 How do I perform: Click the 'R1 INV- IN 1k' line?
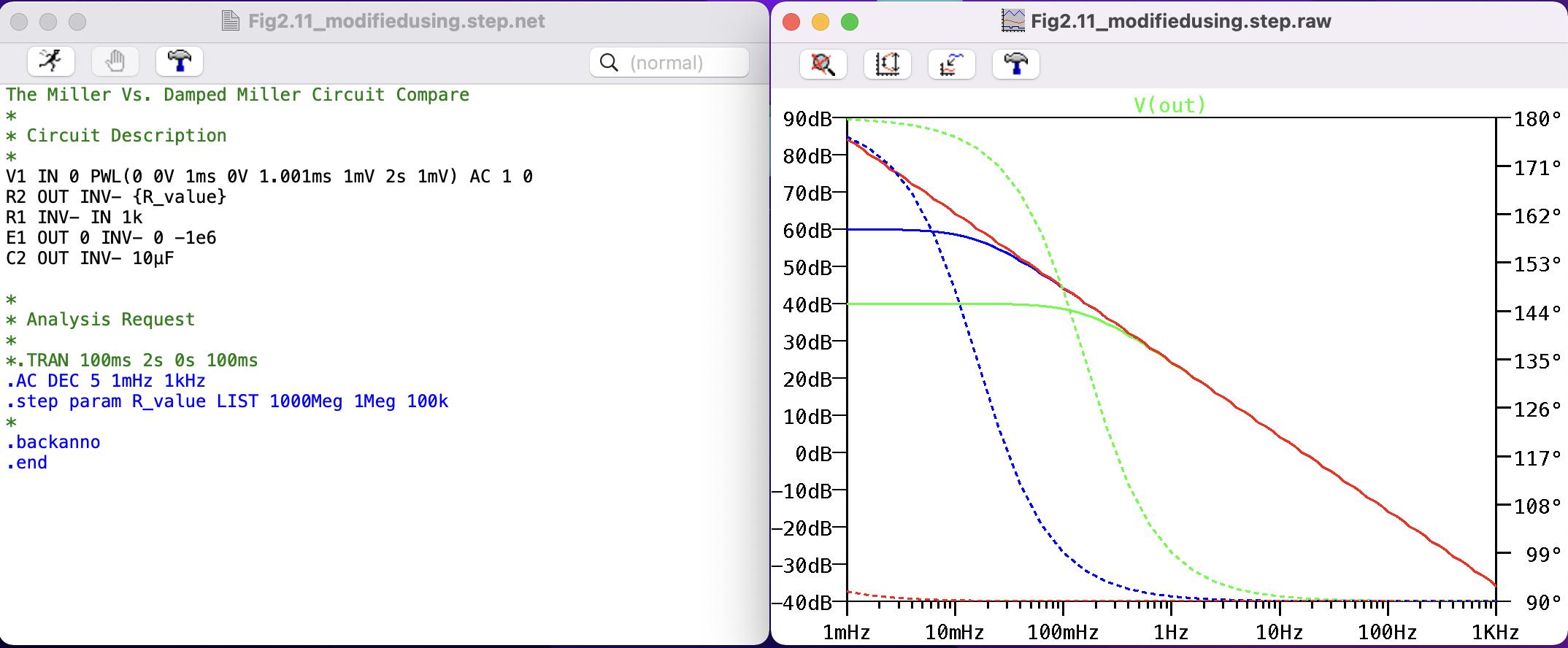coord(74,217)
